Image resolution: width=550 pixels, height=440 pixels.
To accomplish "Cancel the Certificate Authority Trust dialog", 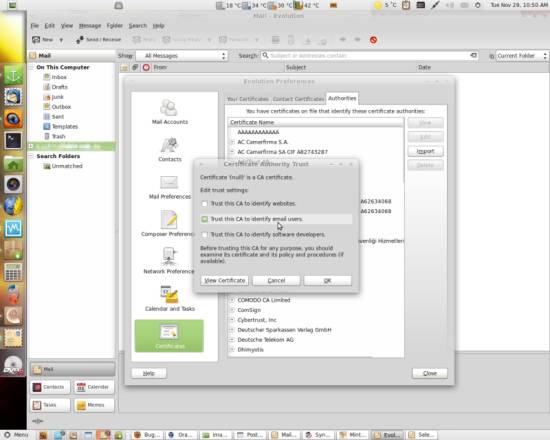I will click(276, 280).
